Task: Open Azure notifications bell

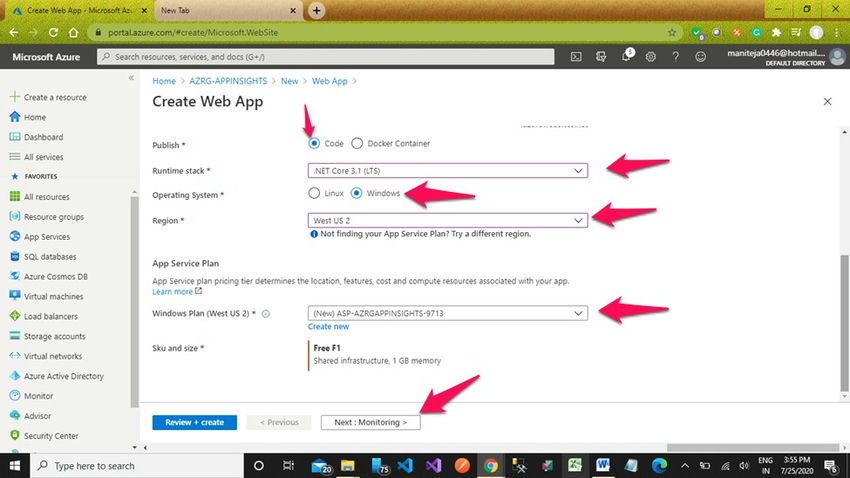Action: coord(626,56)
